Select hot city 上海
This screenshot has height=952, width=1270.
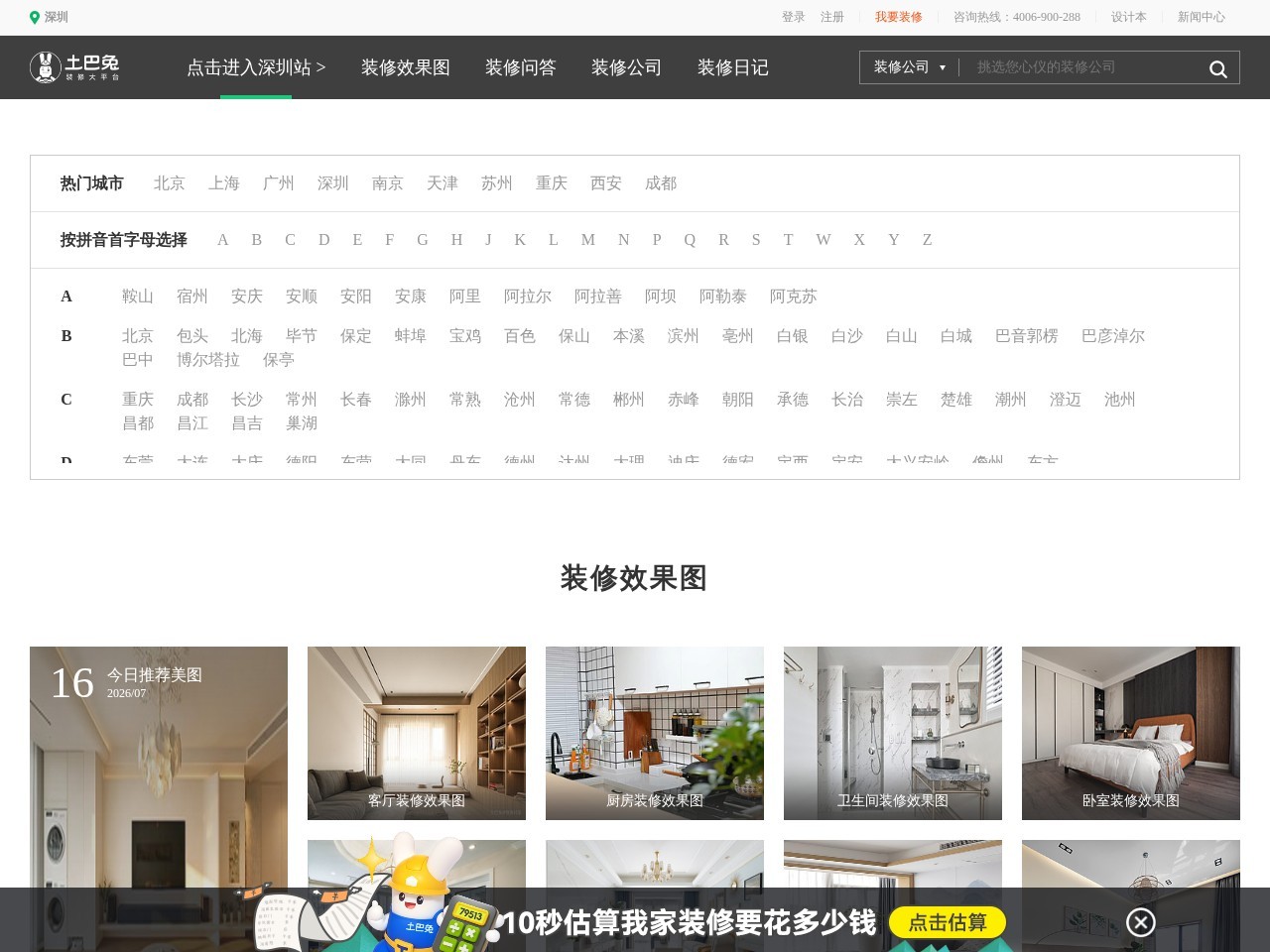(224, 183)
